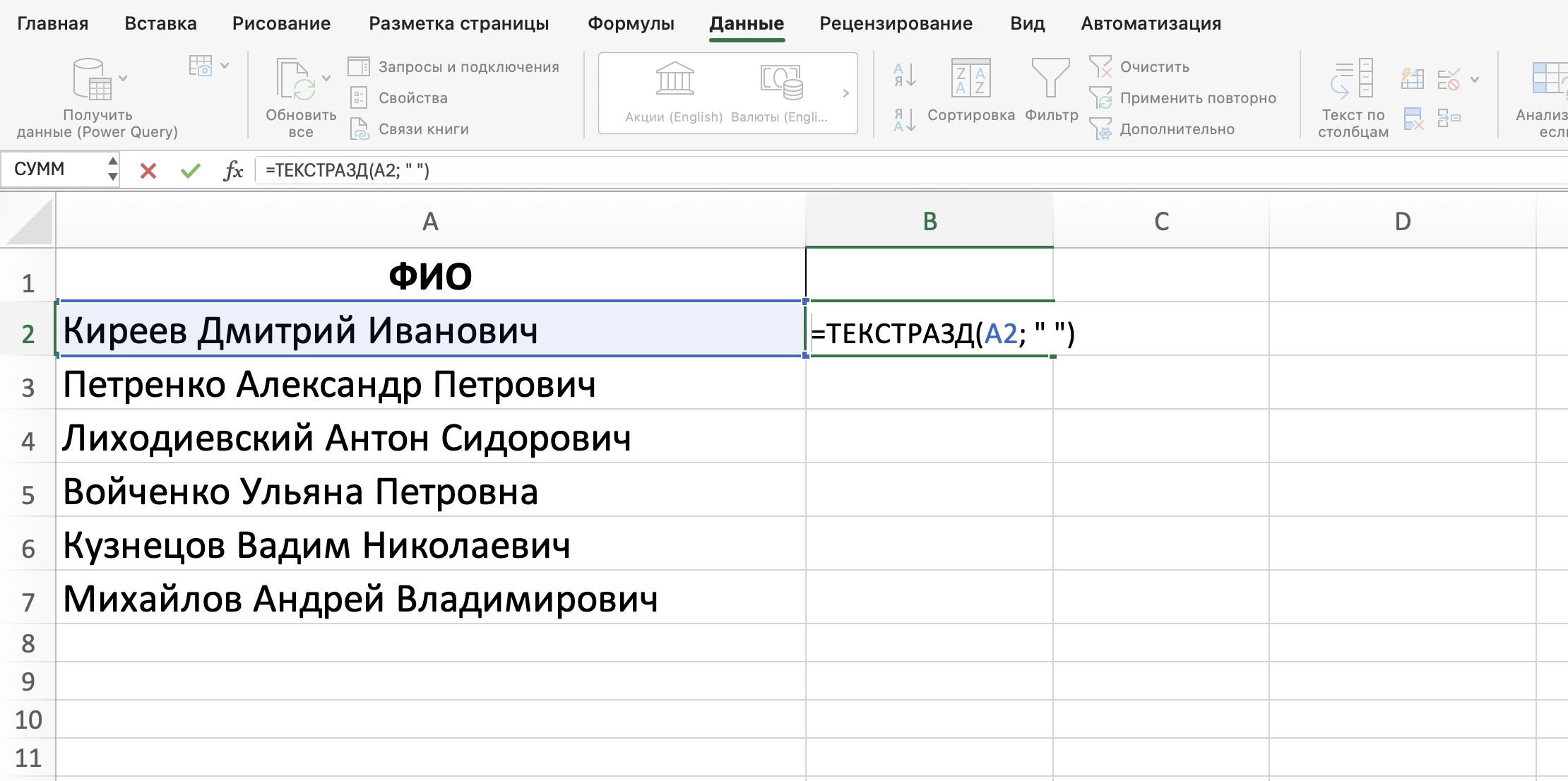Cancel formula entry with the red X
This screenshot has width=1568, height=781.
point(147,170)
